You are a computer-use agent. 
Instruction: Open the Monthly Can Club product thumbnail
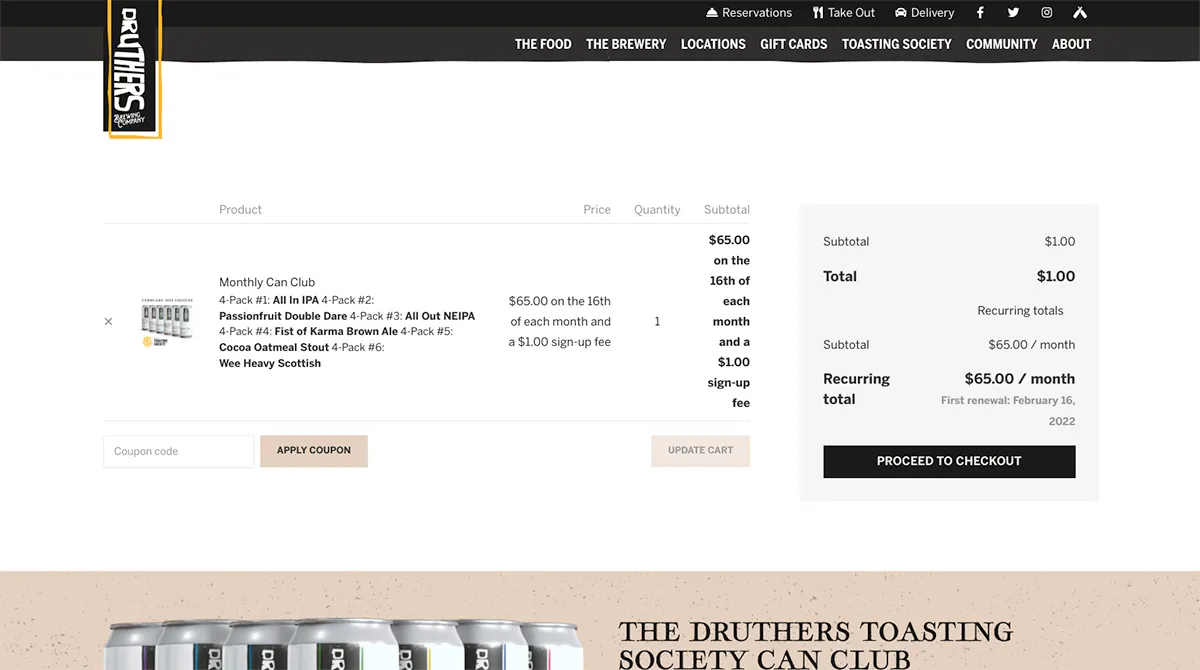(x=167, y=322)
